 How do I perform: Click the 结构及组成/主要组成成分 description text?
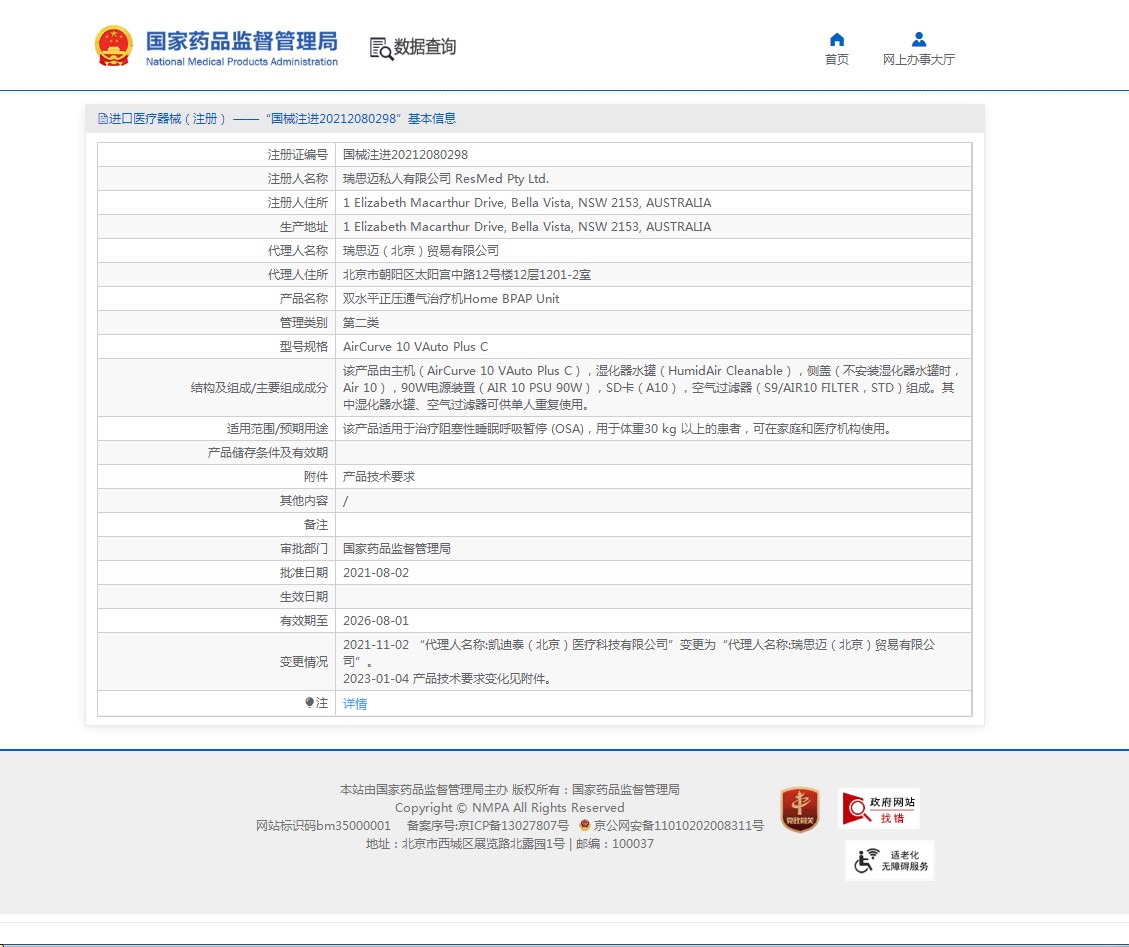click(x=652, y=387)
